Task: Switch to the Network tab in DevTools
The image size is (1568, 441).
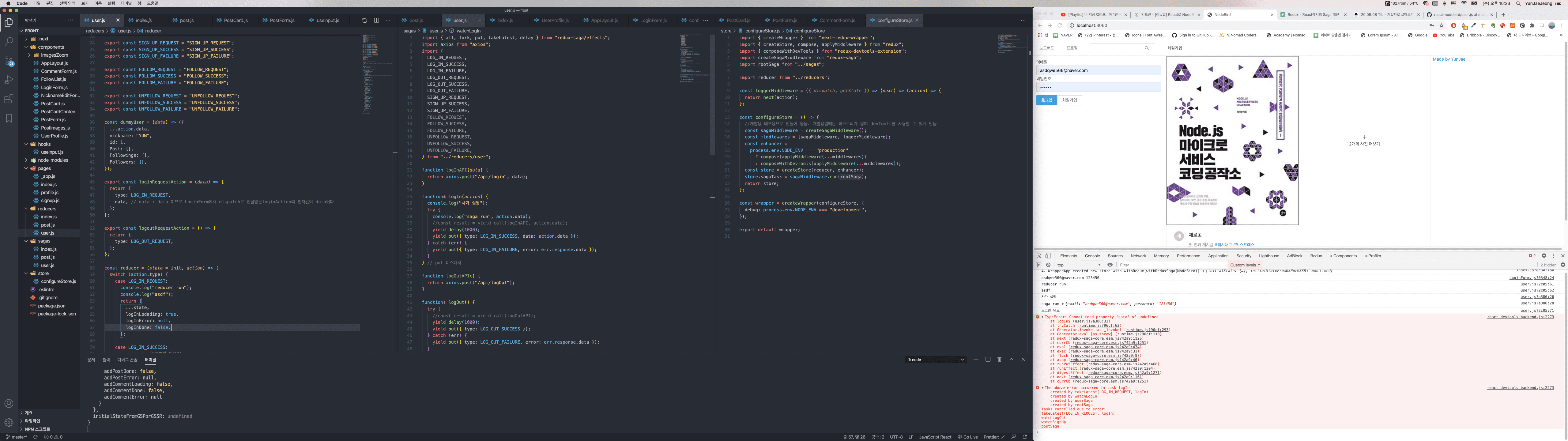Action: [1138, 256]
